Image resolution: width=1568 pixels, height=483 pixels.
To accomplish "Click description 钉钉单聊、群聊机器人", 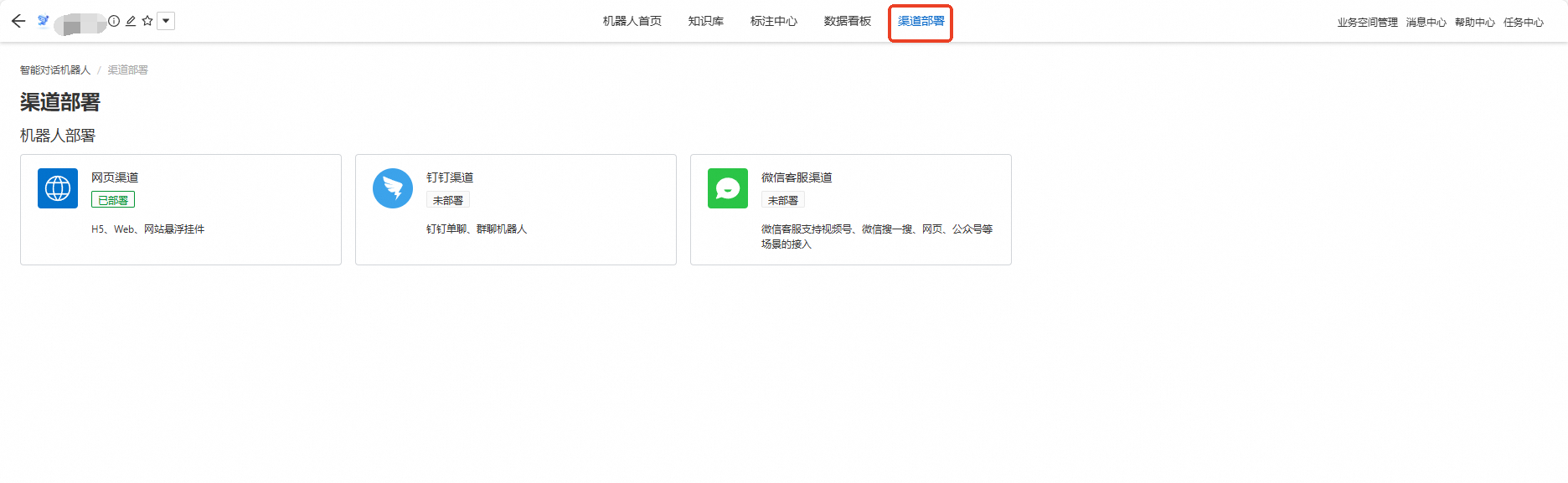I will (x=477, y=229).
